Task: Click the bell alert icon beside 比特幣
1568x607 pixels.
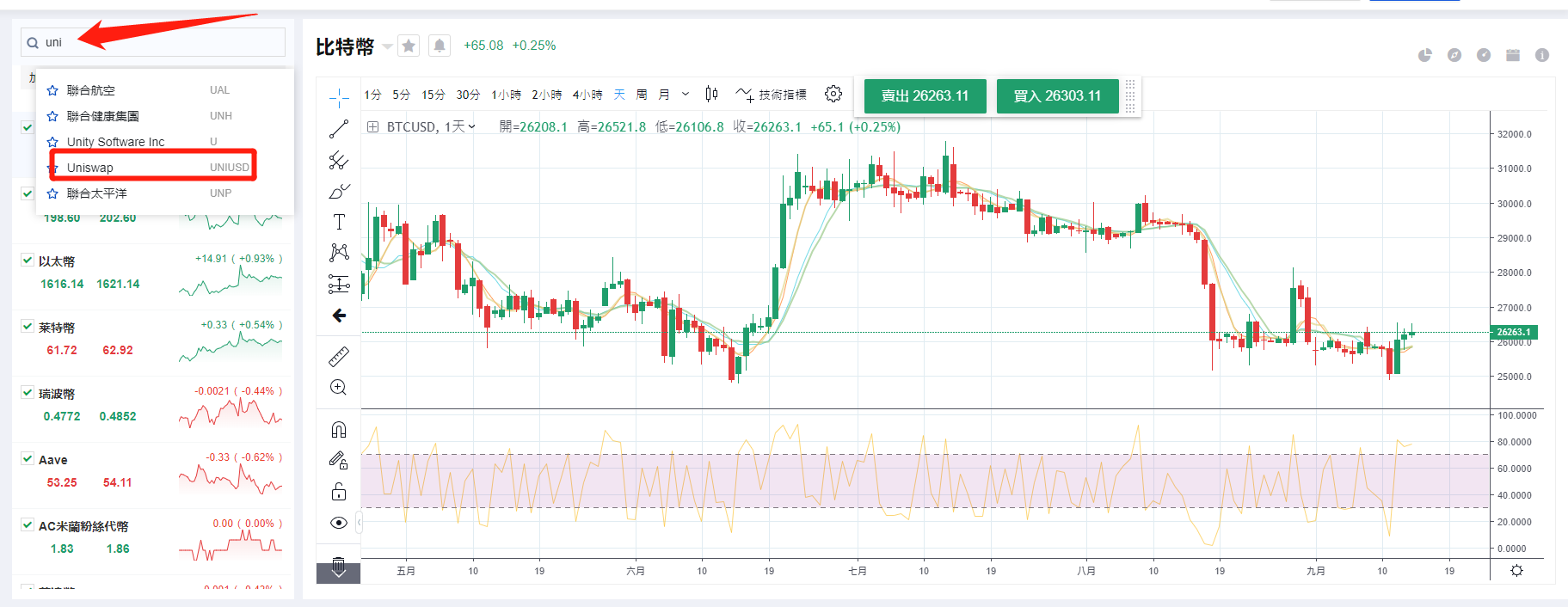Action: pos(440,46)
